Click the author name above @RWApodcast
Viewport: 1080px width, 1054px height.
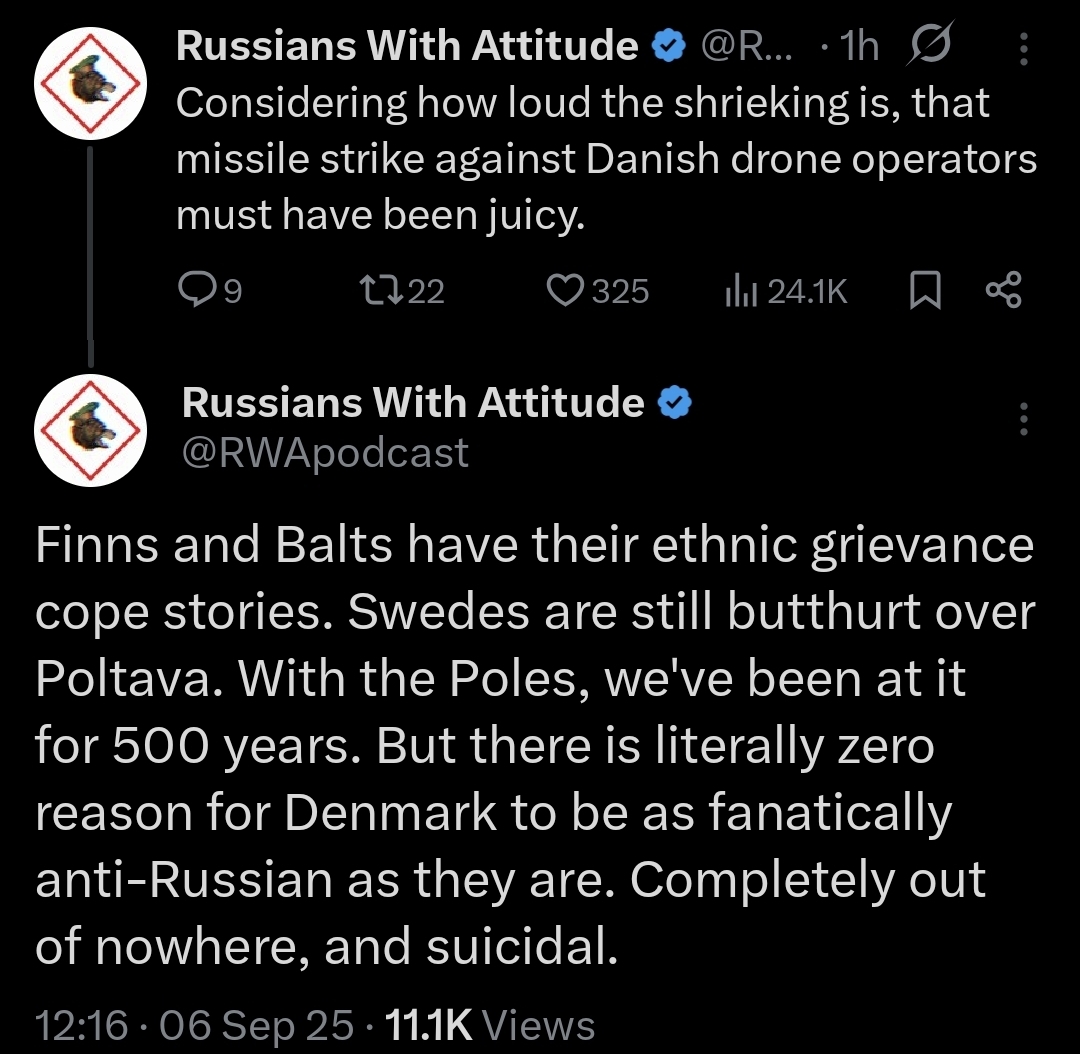point(413,402)
